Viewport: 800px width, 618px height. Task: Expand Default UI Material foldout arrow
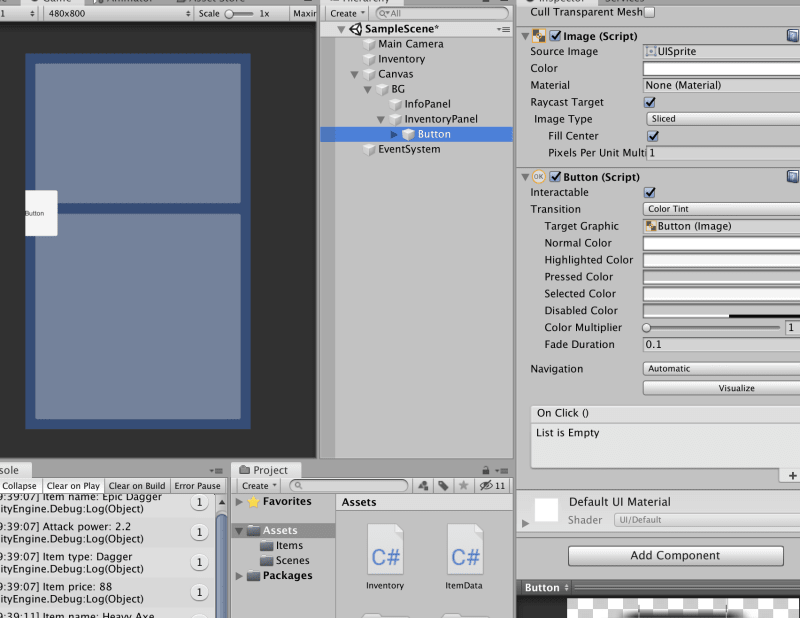(x=526, y=523)
